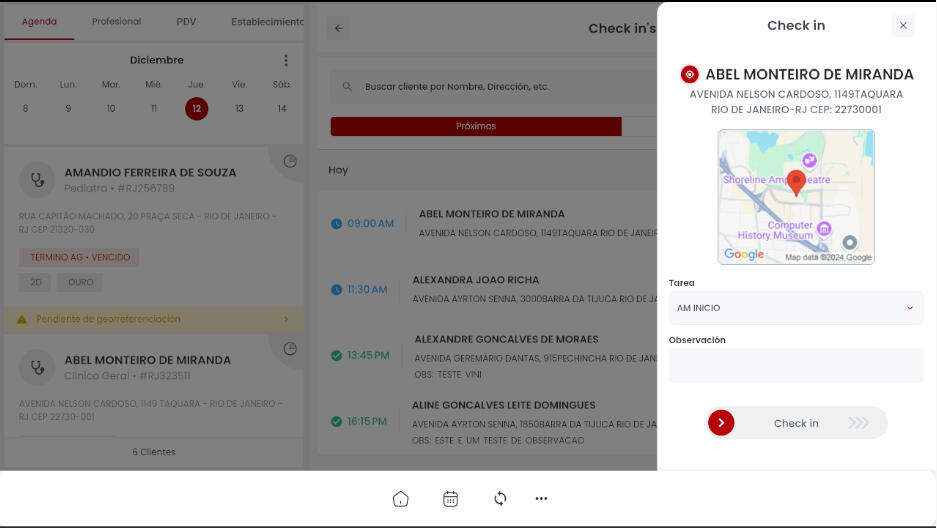Viewport: 937px width, 528px height.
Task: Open ALEXANDRA JOAO RICHA check-in row
Action: click(488, 289)
